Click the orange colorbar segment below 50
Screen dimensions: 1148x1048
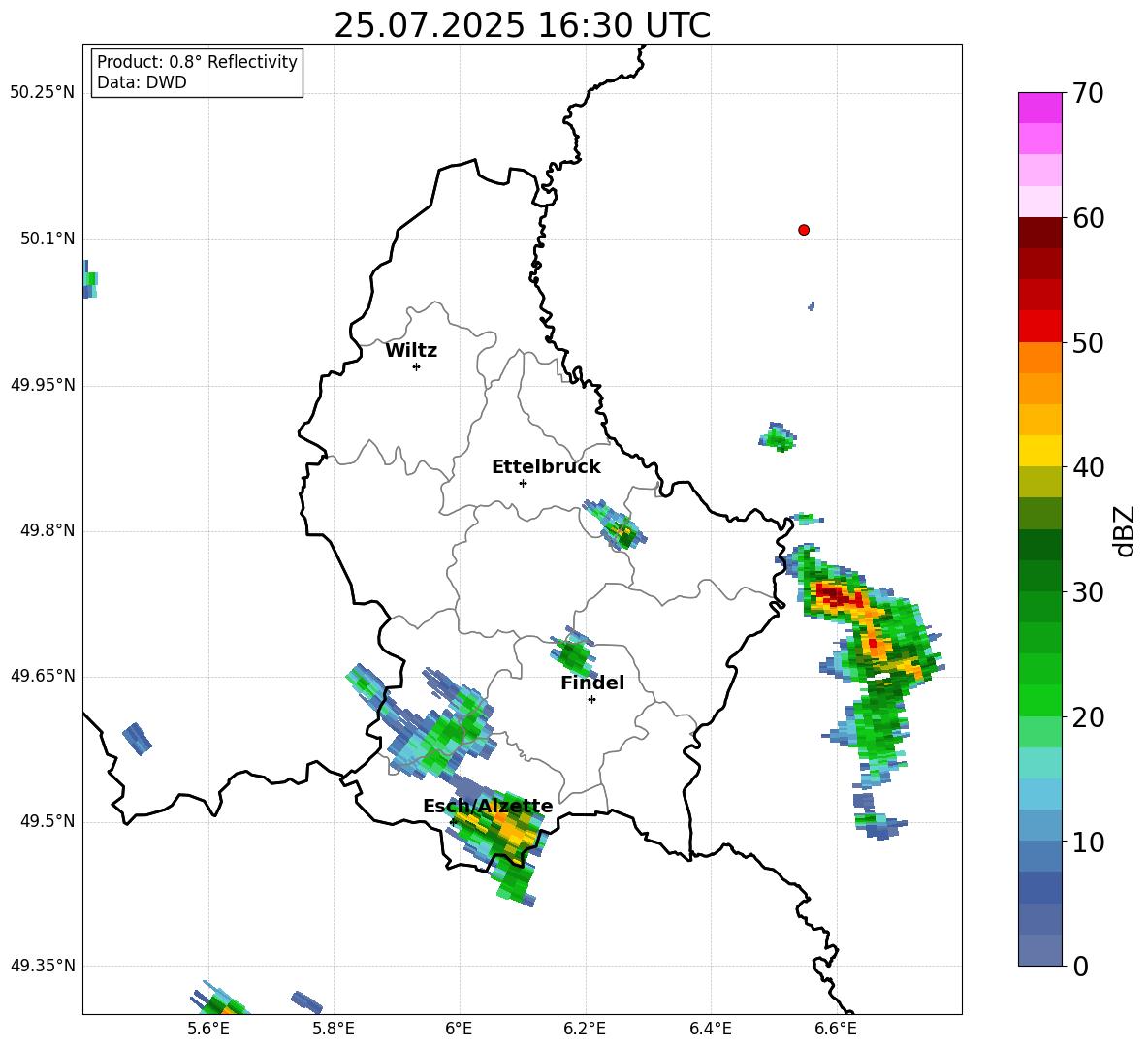pos(1039,358)
